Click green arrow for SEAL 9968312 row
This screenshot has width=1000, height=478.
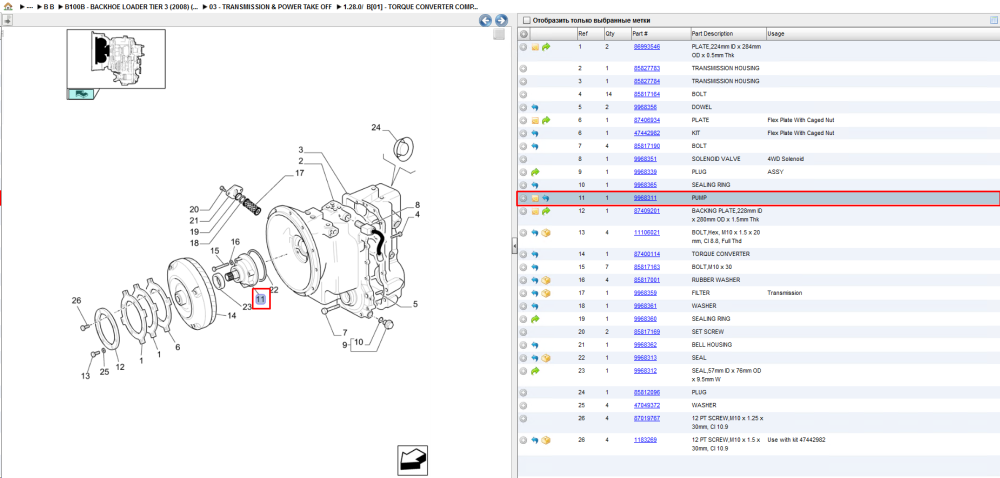tap(535, 371)
